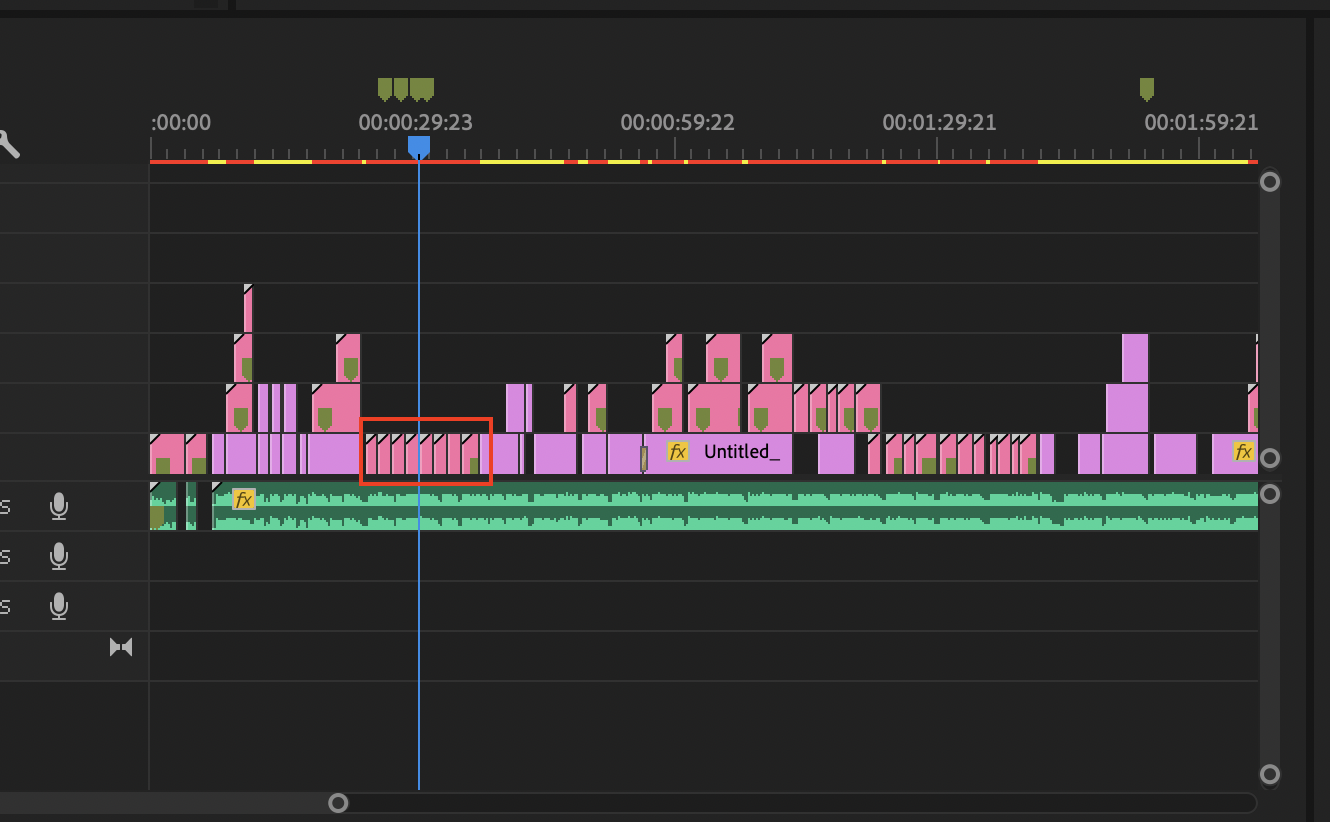The height and width of the screenshot is (822, 1330).
Task: Click the collapse-all-tracks butterfly icon
Action: (x=122, y=646)
